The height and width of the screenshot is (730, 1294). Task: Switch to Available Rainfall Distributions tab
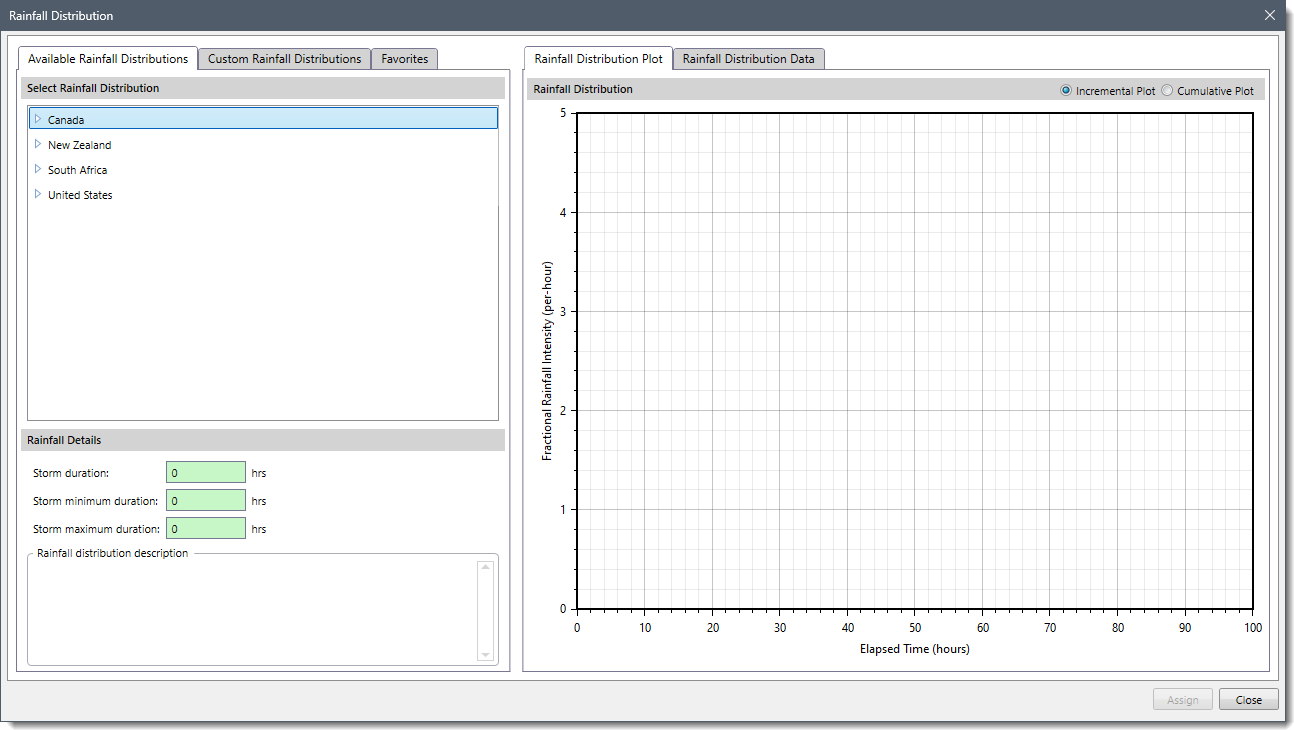(108, 59)
